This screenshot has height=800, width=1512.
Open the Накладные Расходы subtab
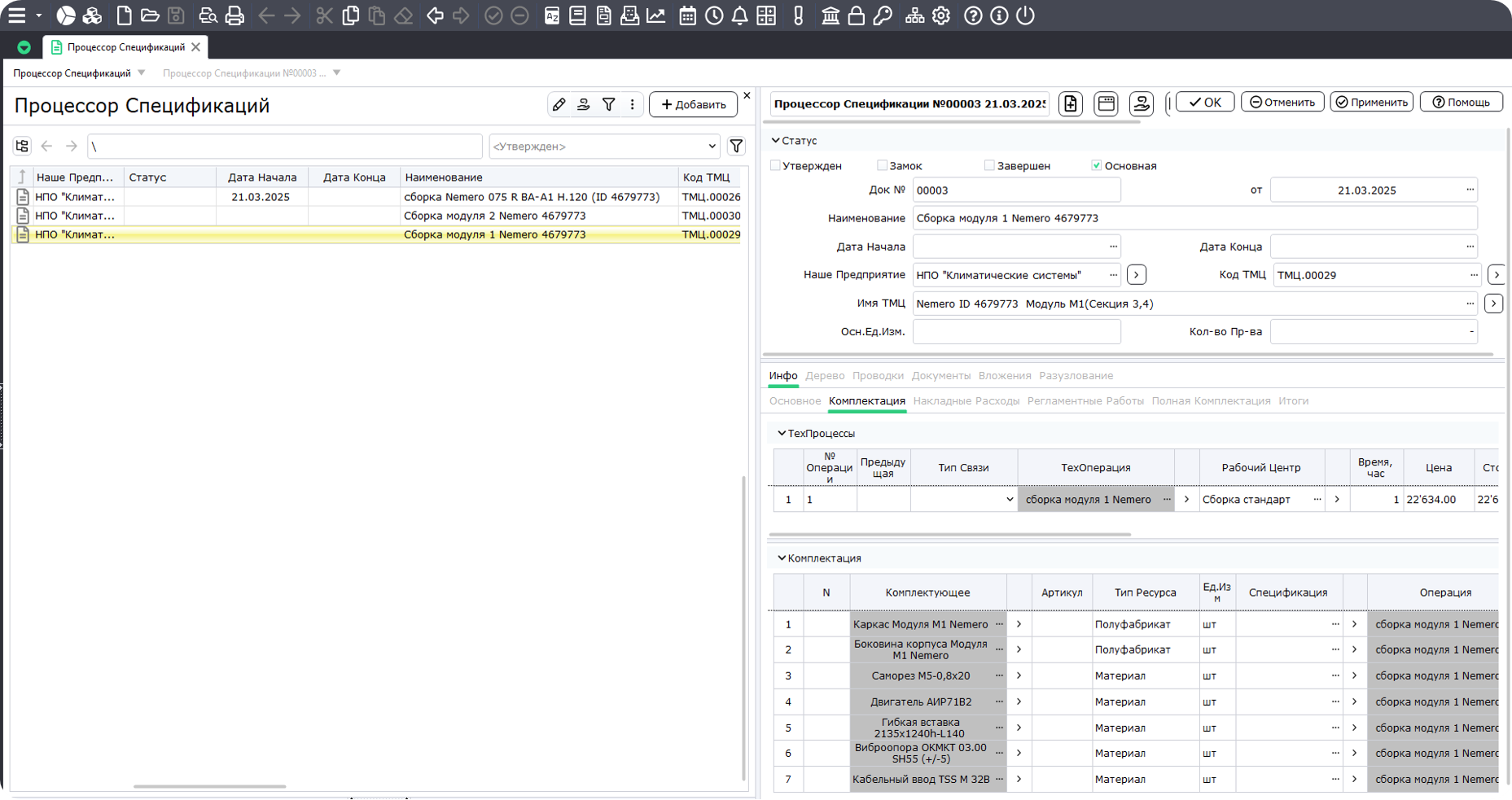click(966, 401)
